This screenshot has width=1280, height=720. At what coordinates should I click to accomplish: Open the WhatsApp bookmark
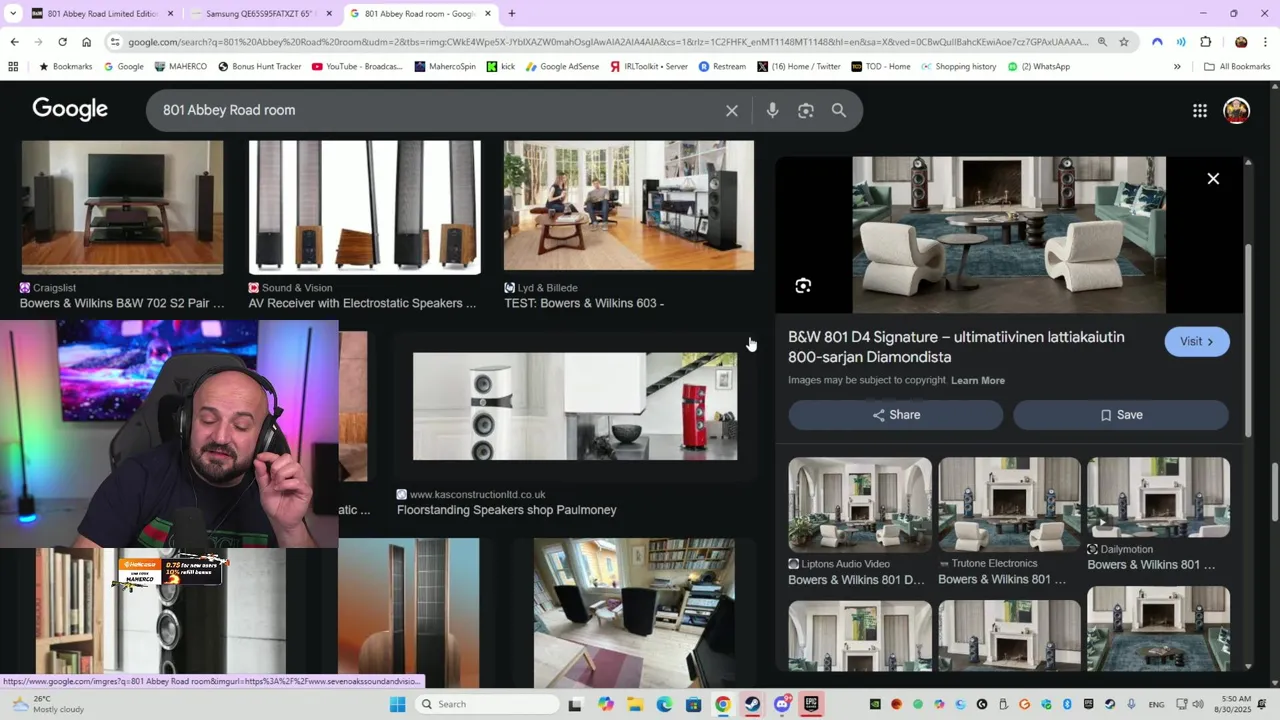coord(1039,67)
